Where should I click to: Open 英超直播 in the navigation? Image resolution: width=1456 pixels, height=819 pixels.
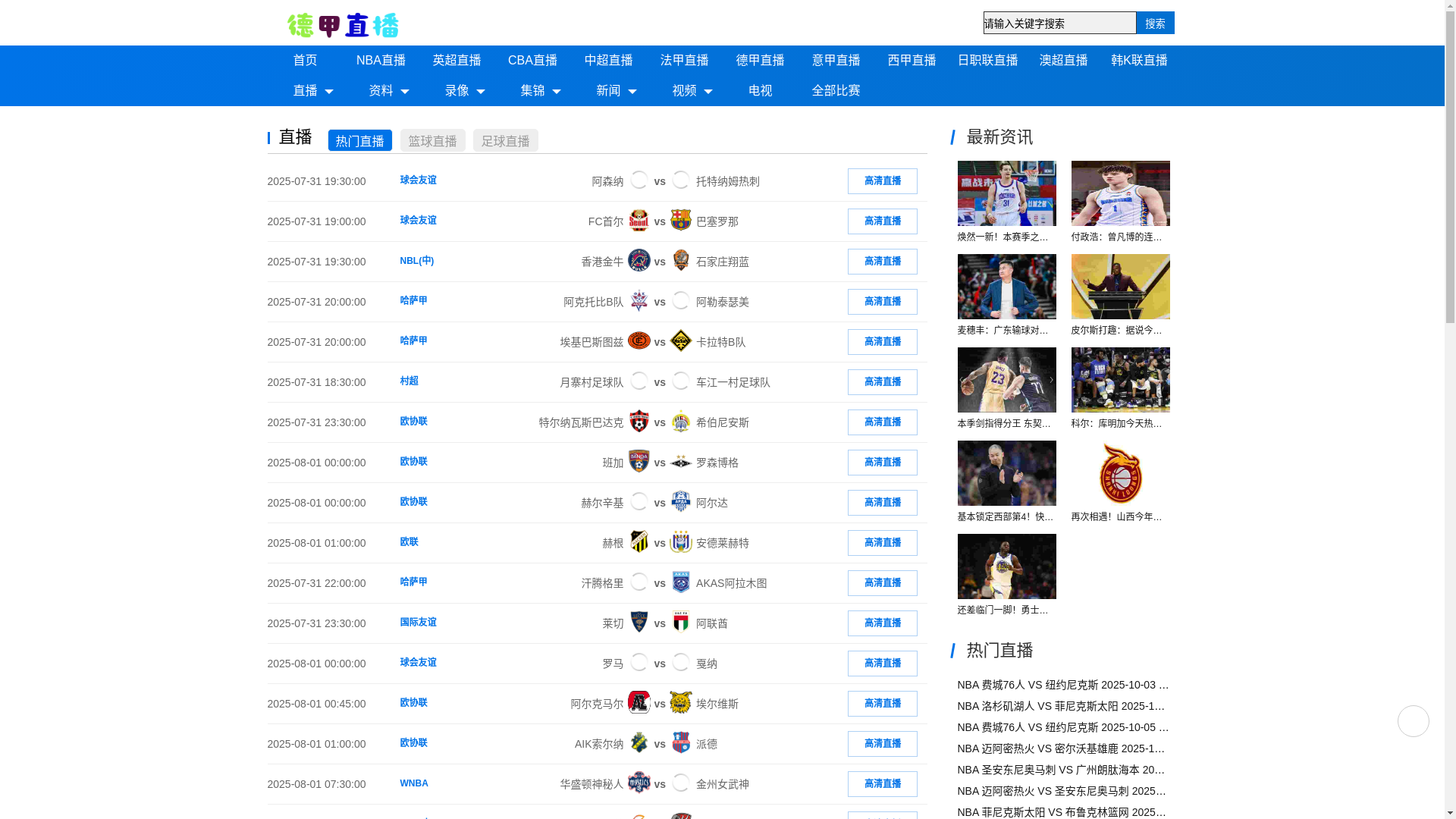point(457,61)
